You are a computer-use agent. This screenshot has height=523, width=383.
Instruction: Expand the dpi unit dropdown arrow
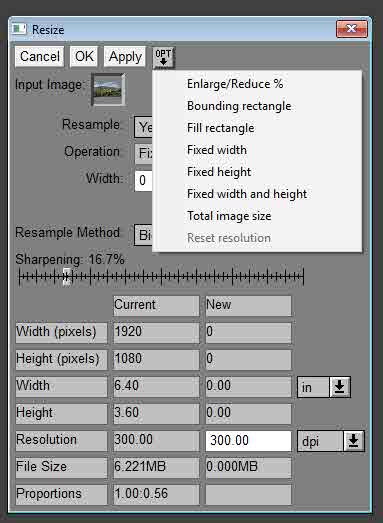tap(354, 441)
